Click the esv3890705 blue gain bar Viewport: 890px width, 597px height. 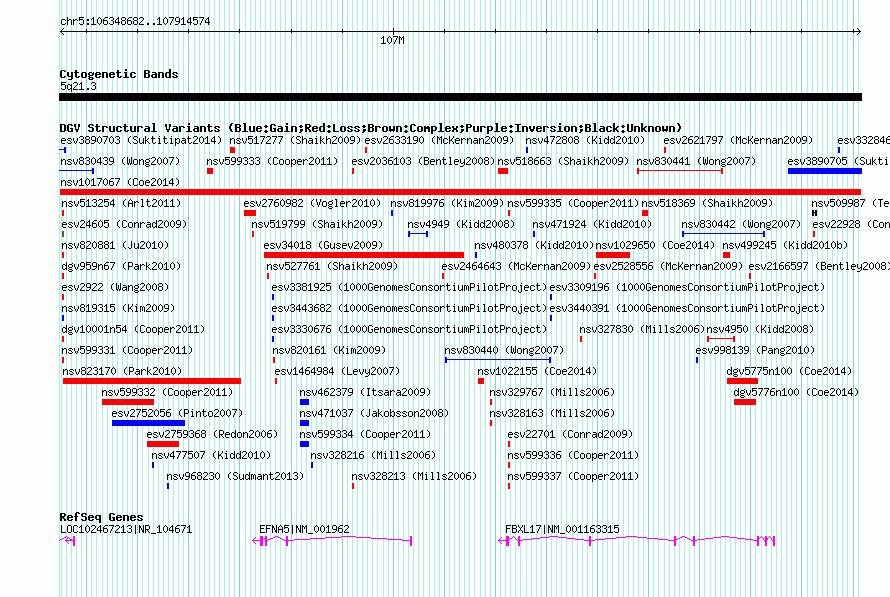tap(825, 171)
